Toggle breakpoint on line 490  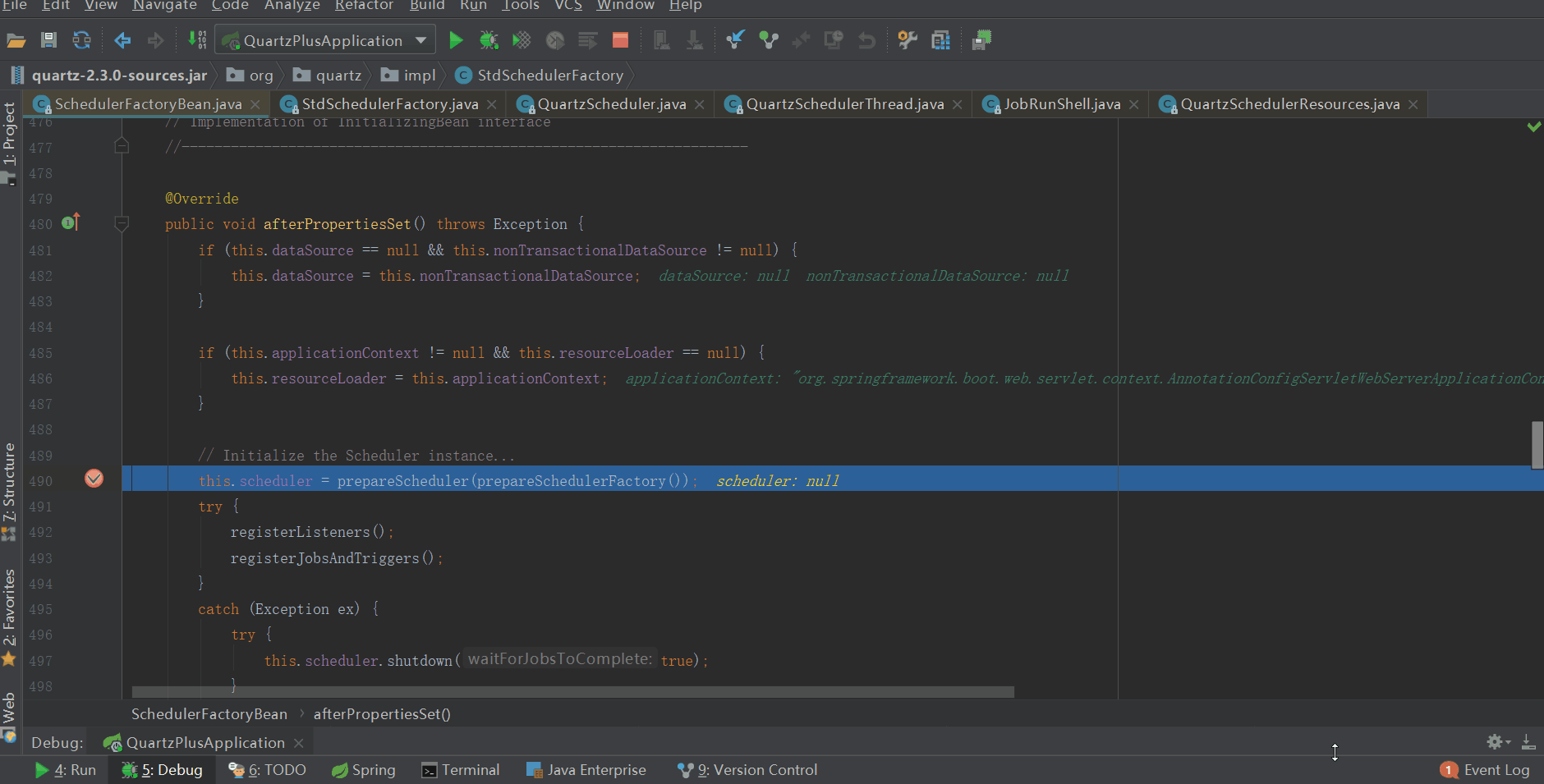point(94,479)
